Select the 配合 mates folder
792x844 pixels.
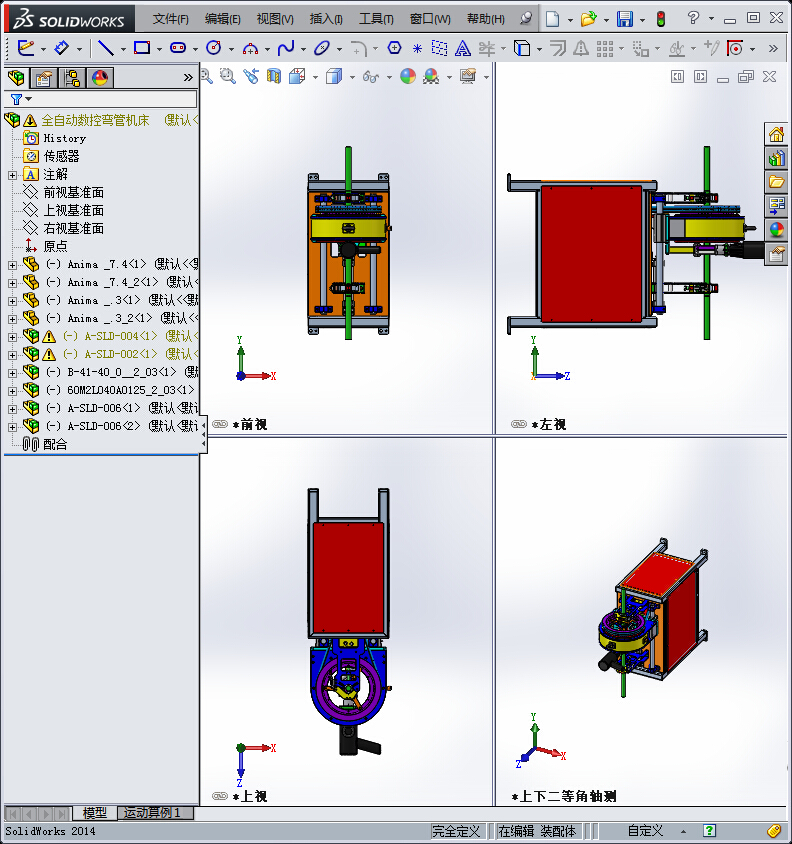click(55, 444)
